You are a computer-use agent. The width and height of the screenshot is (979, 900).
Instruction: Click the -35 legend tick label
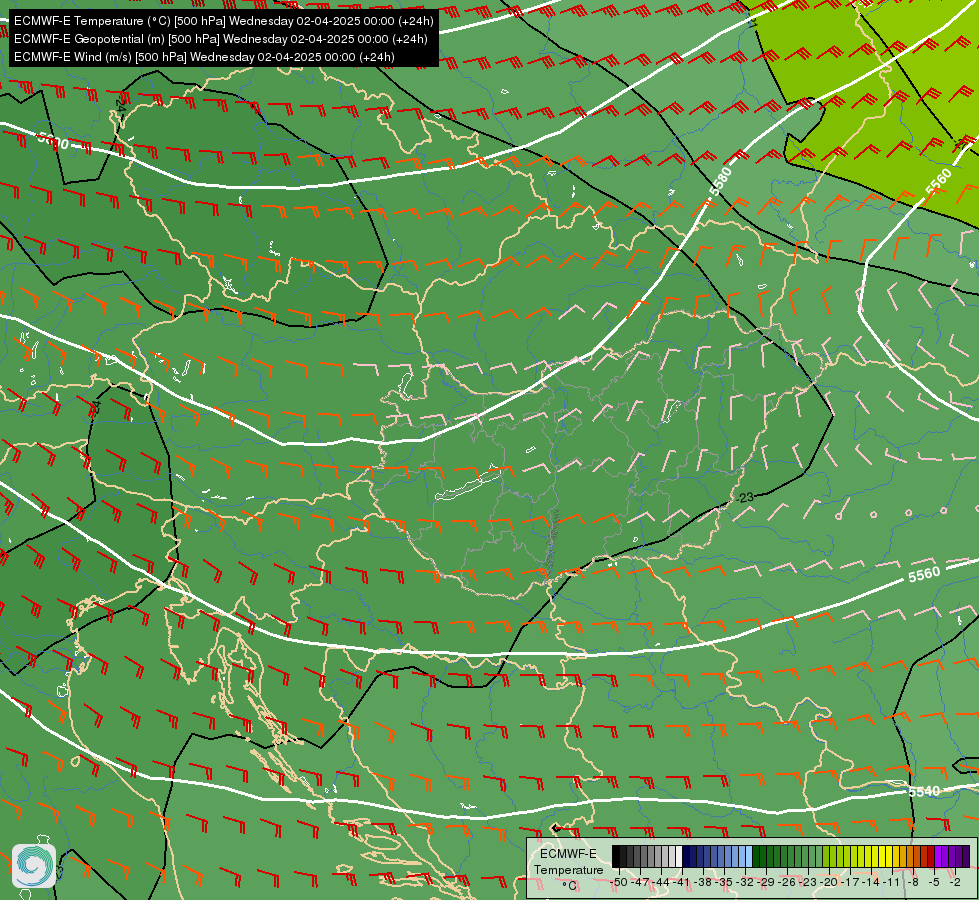(724, 883)
